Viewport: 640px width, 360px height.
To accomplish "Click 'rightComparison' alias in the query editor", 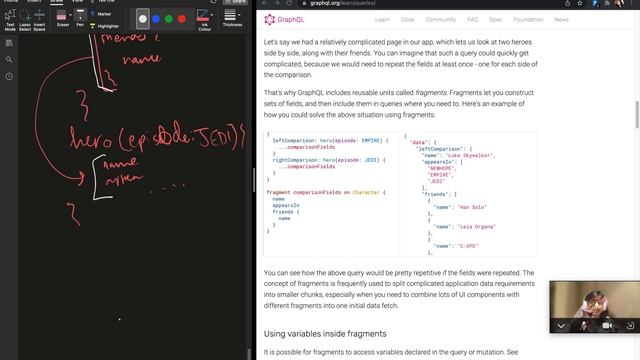I will tap(295, 160).
